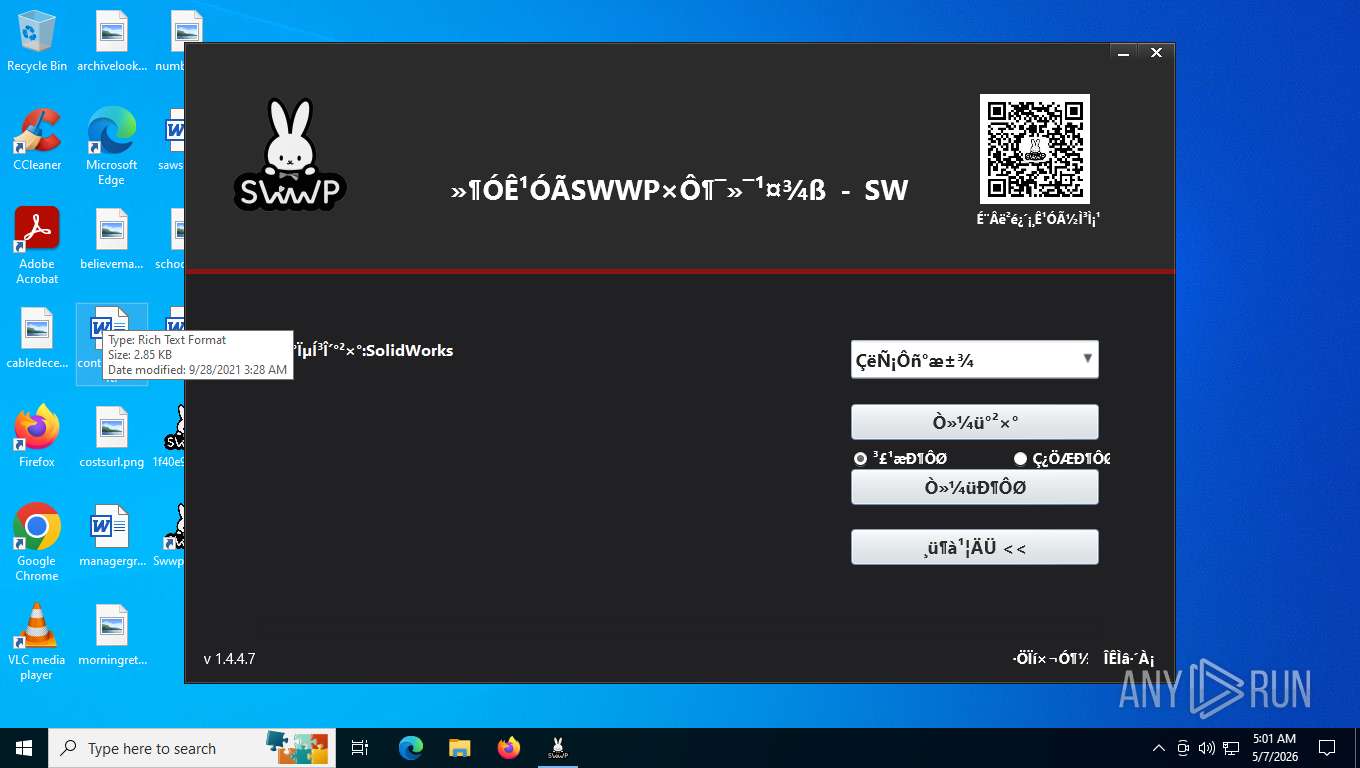Viewport: 1360px width, 768px height.
Task: Open the version selection dropdown
Action: point(975,360)
